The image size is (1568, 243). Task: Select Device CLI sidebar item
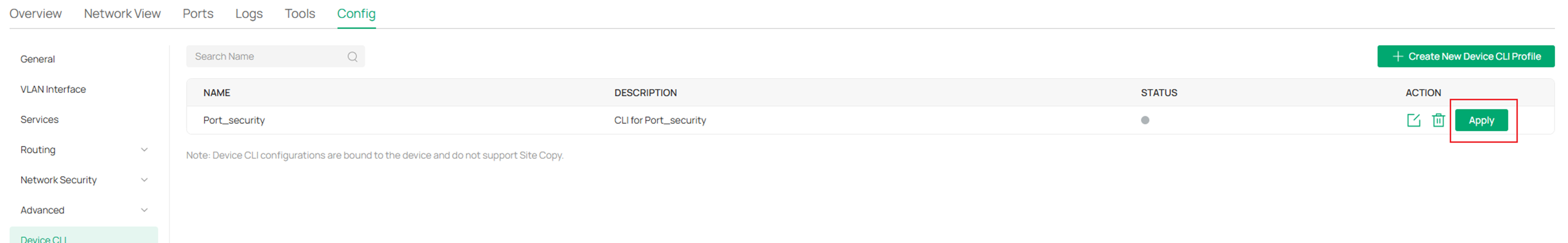click(x=44, y=239)
